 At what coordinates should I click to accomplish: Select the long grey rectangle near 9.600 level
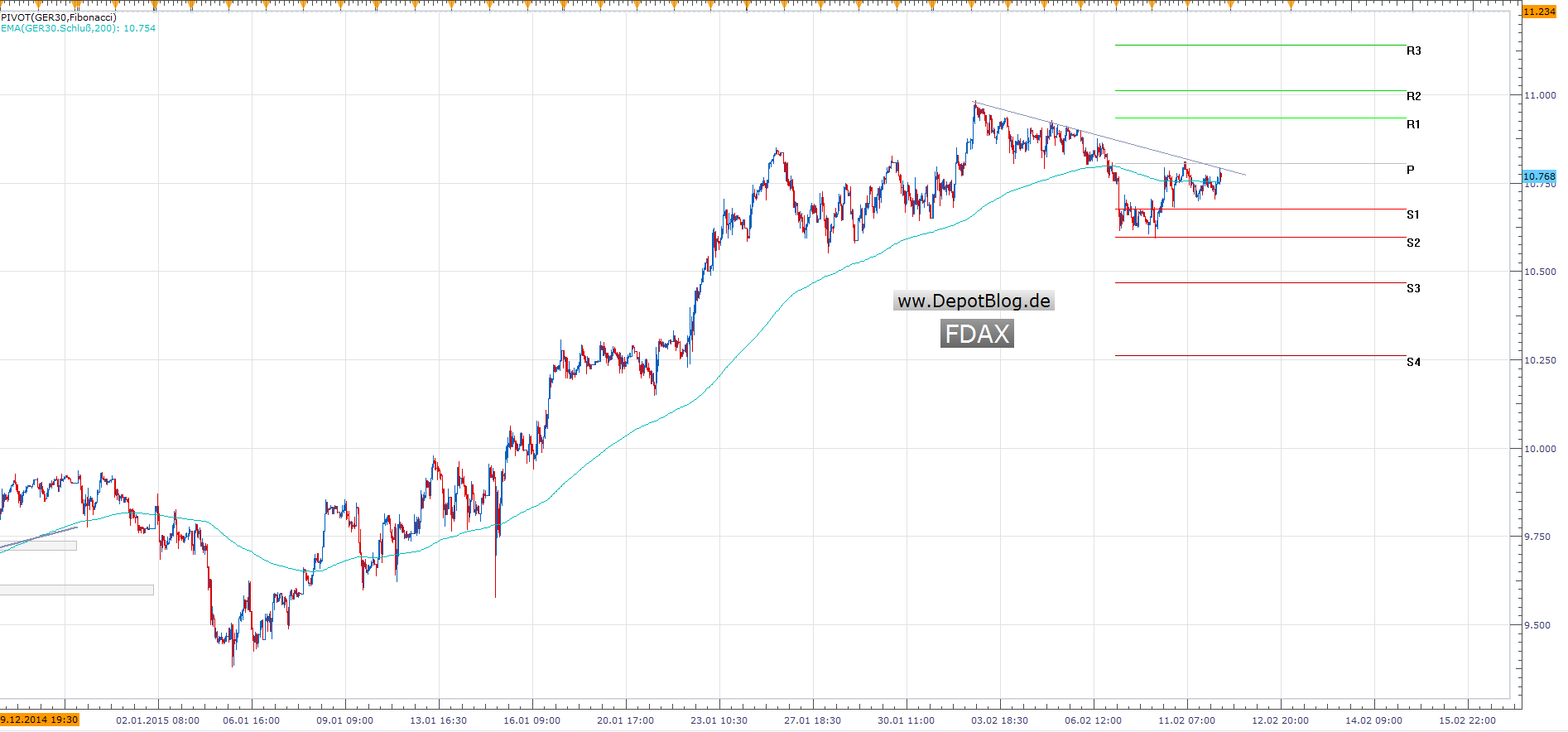[76, 590]
